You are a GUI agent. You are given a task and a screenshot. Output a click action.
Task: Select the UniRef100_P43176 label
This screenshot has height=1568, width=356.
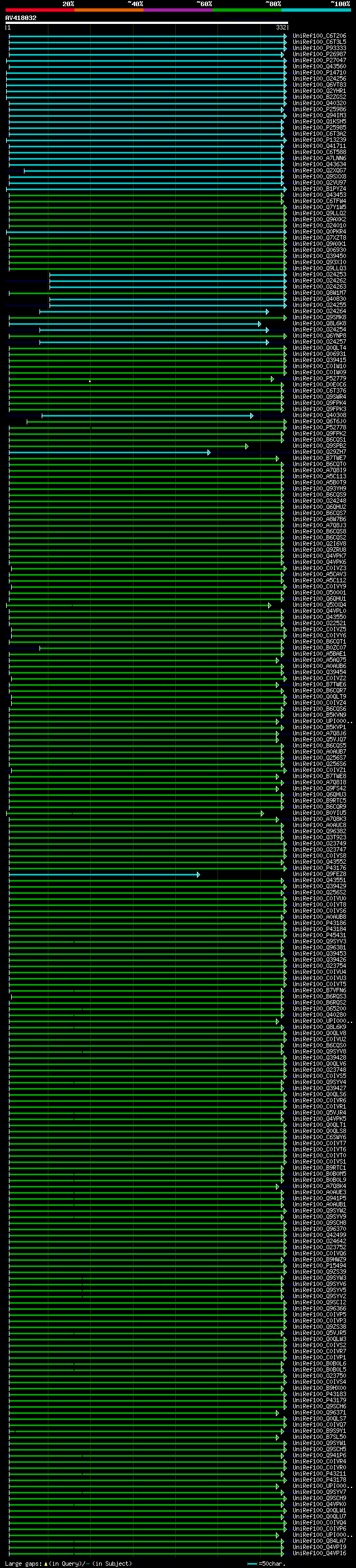point(319,869)
